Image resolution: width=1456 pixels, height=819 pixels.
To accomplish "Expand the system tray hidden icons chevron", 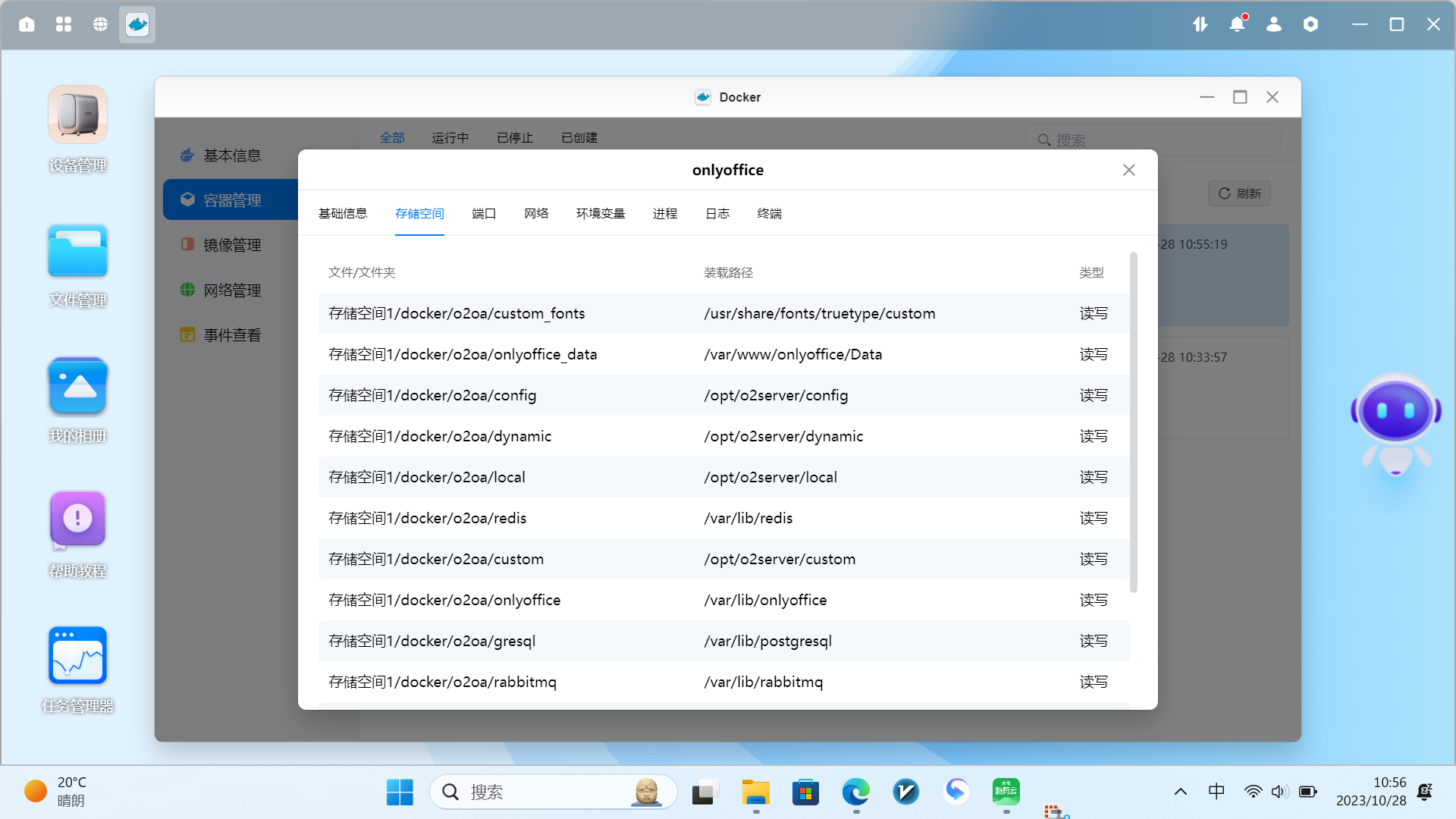I will point(1181,792).
